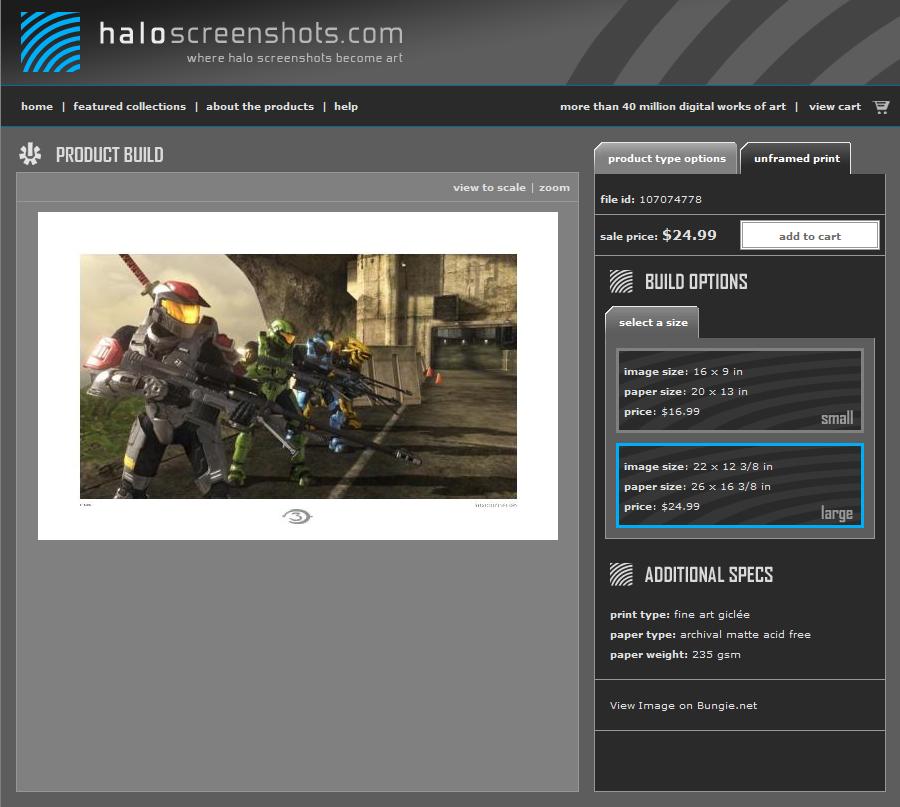The width and height of the screenshot is (900, 807).
Task: Click the Product Build gear icon
Action: 30,154
